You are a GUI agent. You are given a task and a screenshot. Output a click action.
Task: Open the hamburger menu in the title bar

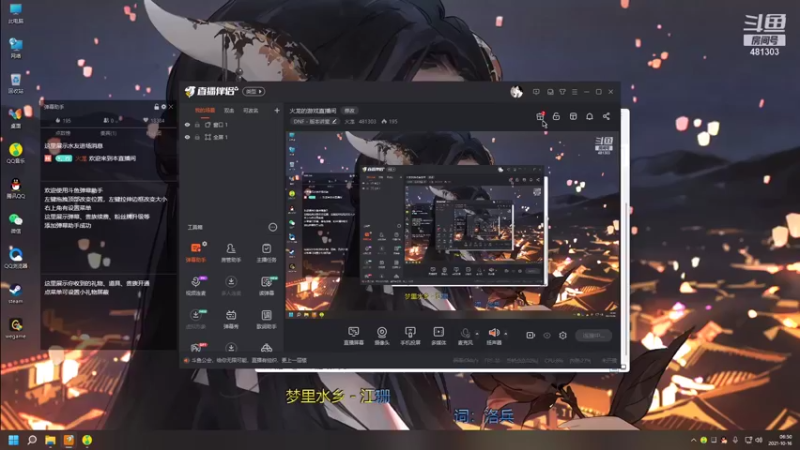point(575,92)
